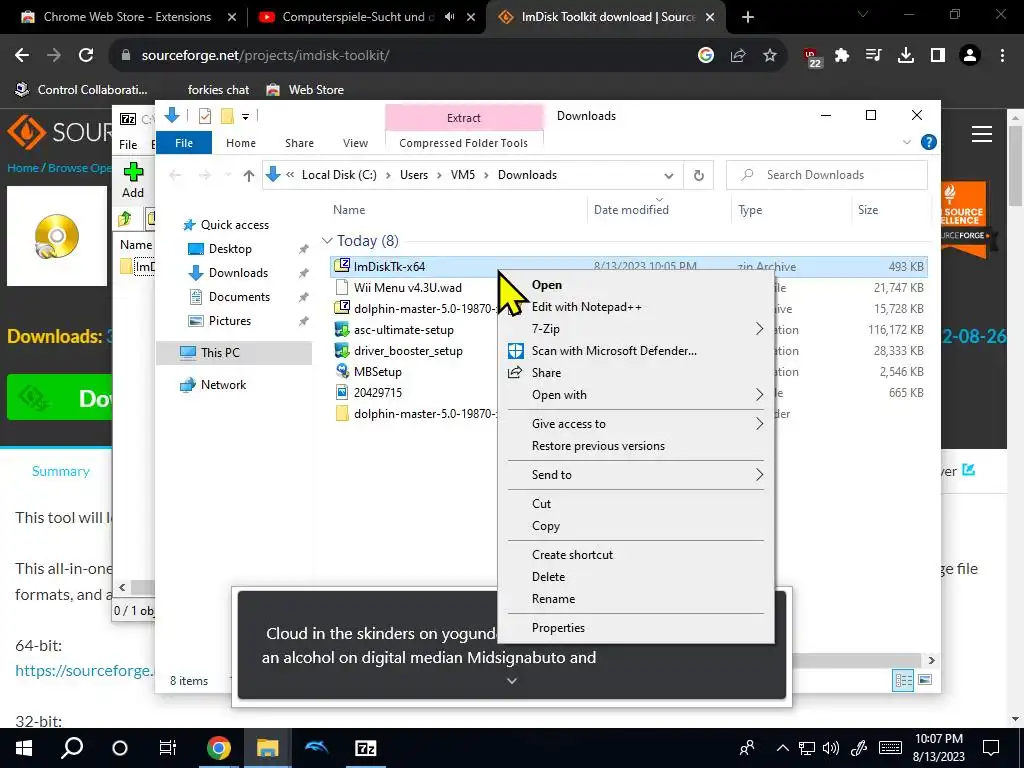
Task: Click the share page icon in address bar
Action: pyautogui.click(x=738, y=56)
